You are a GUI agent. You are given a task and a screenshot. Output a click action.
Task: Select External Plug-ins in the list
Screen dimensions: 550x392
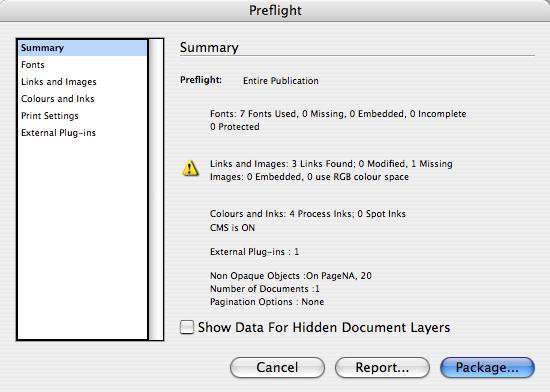(58, 133)
